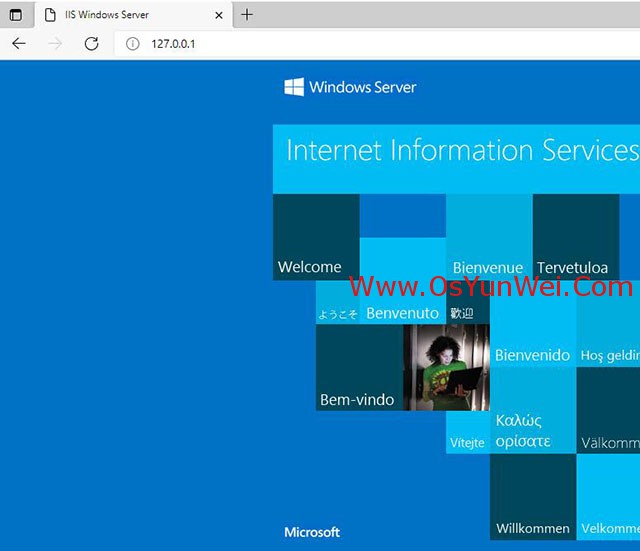Click the 127.0.0.1 address bar

point(378,44)
